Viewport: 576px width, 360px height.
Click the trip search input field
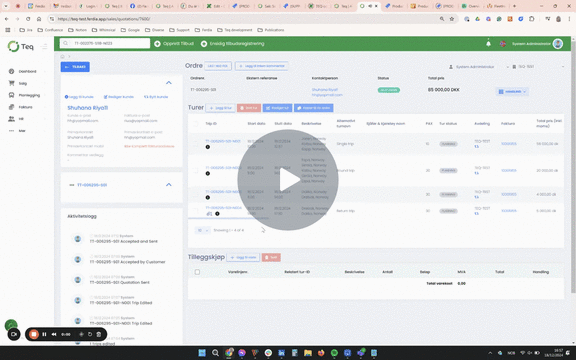pos(105,43)
